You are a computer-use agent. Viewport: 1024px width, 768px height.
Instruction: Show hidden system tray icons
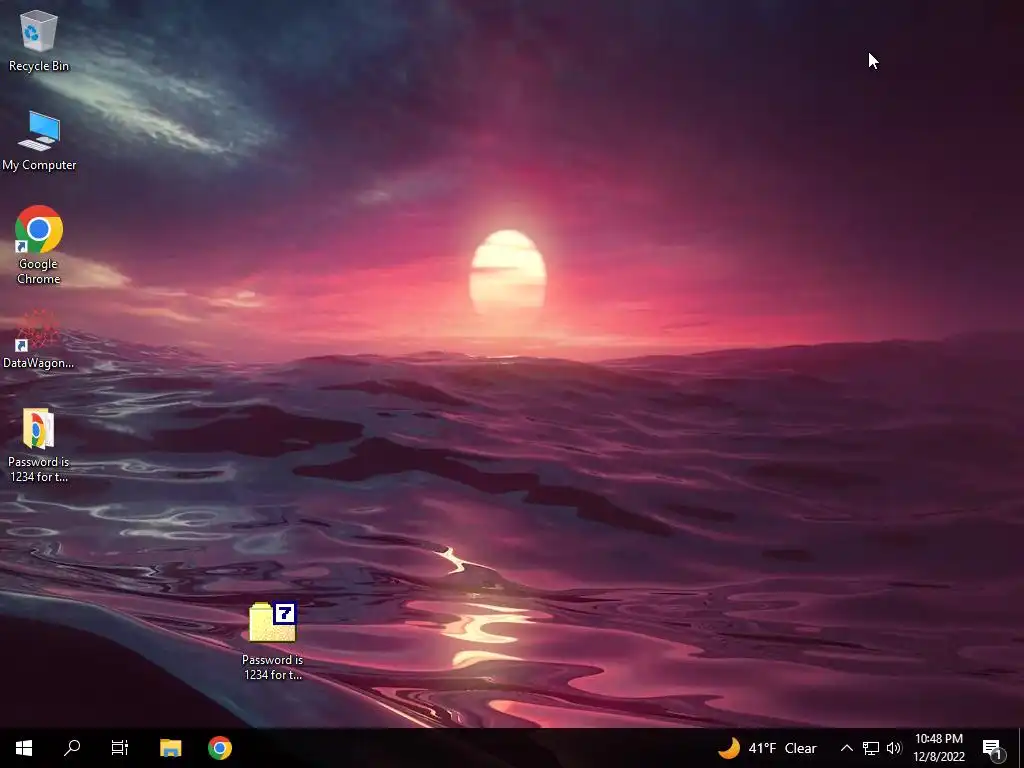tap(846, 748)
